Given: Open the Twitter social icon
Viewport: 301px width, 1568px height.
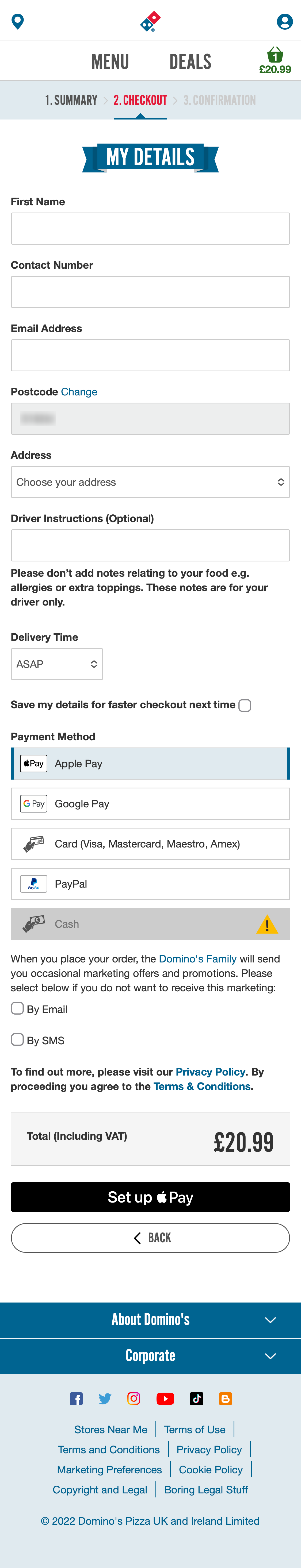Looking at the screenshot, I should tap(105, 1398).
